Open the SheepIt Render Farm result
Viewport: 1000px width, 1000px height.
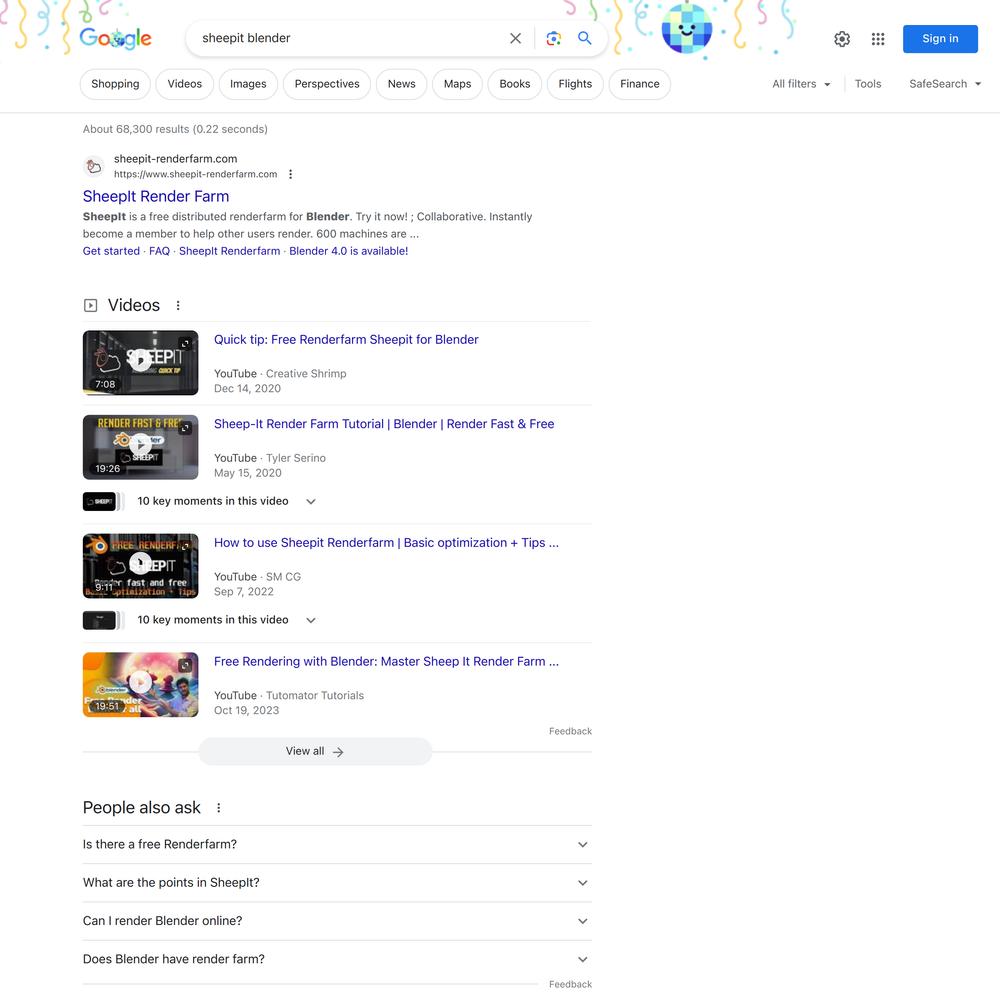[x=156, y=196]
